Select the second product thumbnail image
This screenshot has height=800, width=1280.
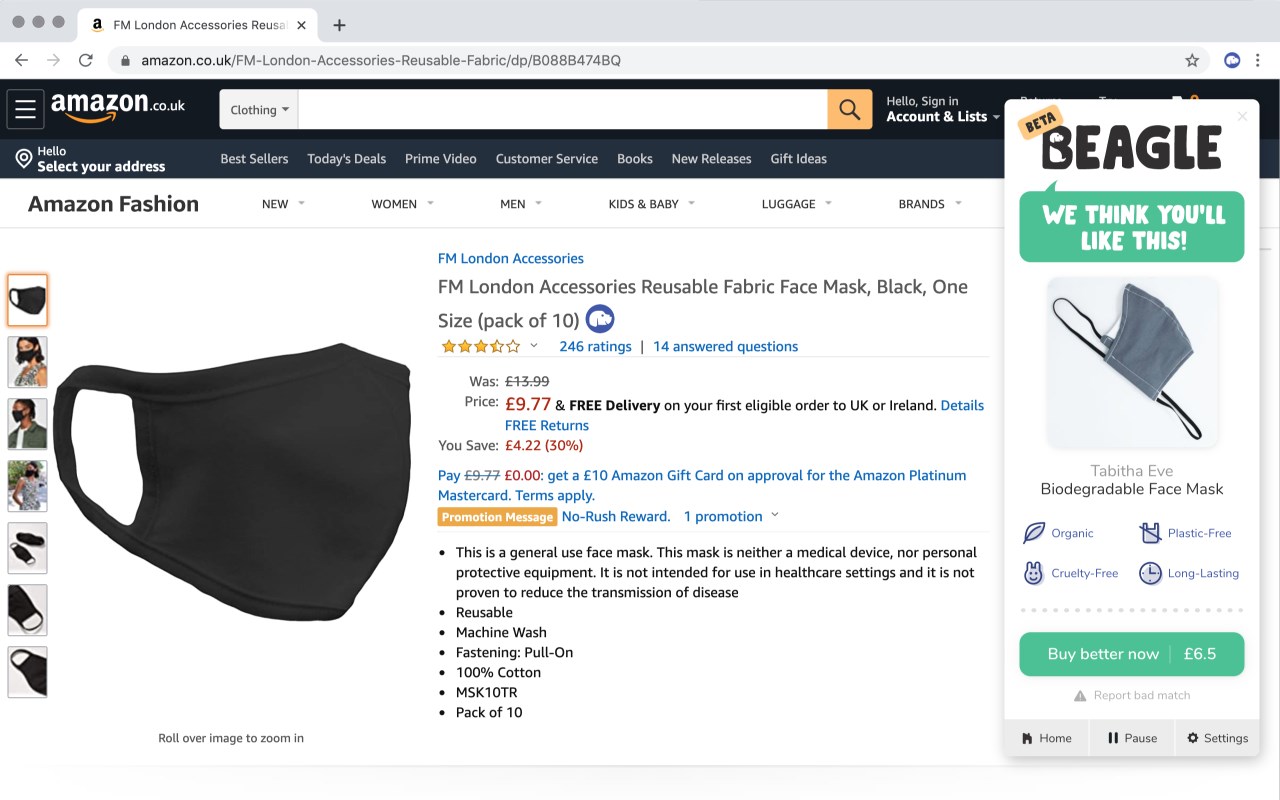(x=27, y=362)
